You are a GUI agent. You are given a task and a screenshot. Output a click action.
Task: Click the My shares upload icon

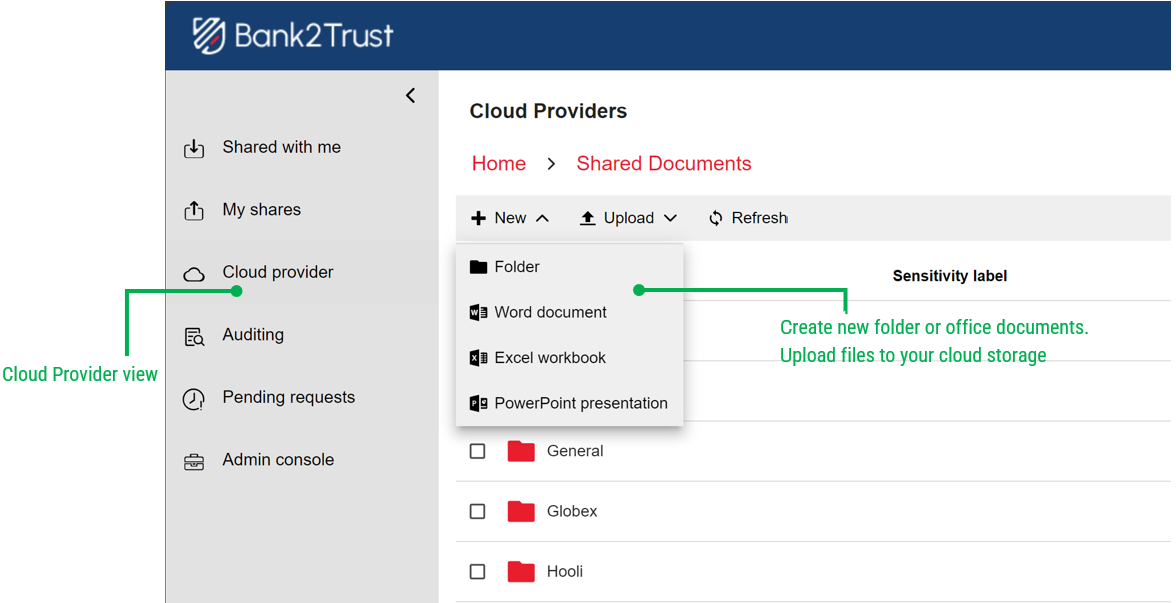[x=194, y=209]
